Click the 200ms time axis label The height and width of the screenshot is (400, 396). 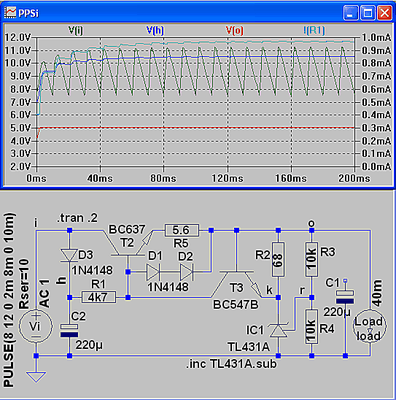[354, 178]
